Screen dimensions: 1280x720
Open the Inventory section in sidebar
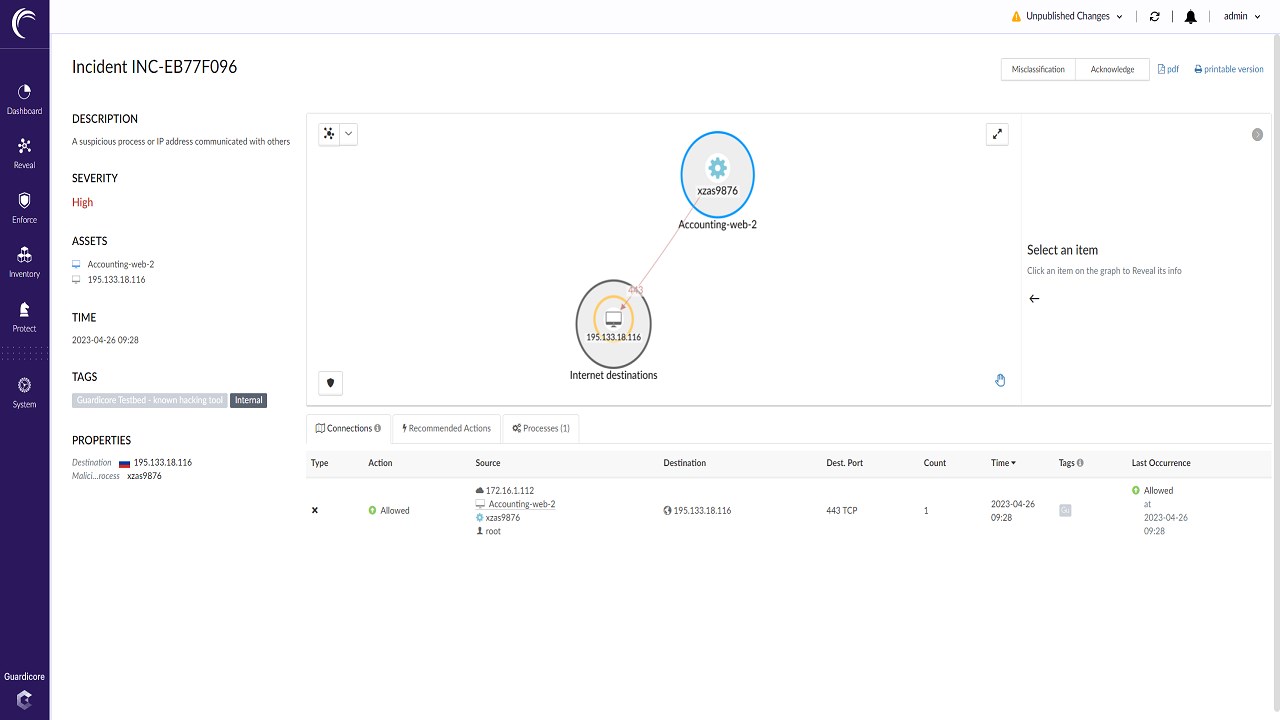[x=24, y=262]
